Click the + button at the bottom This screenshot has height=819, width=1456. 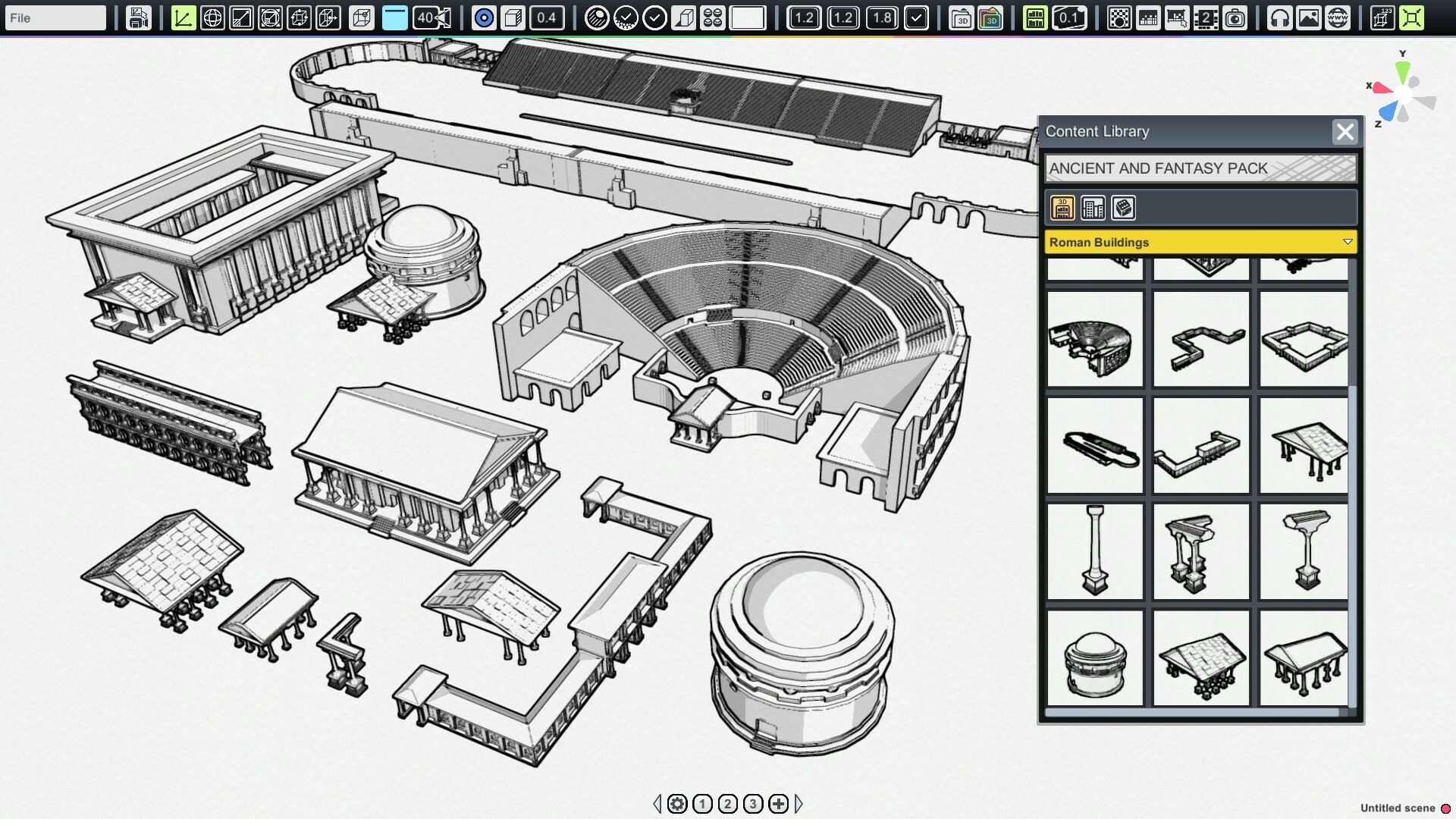tap(779, 804)
